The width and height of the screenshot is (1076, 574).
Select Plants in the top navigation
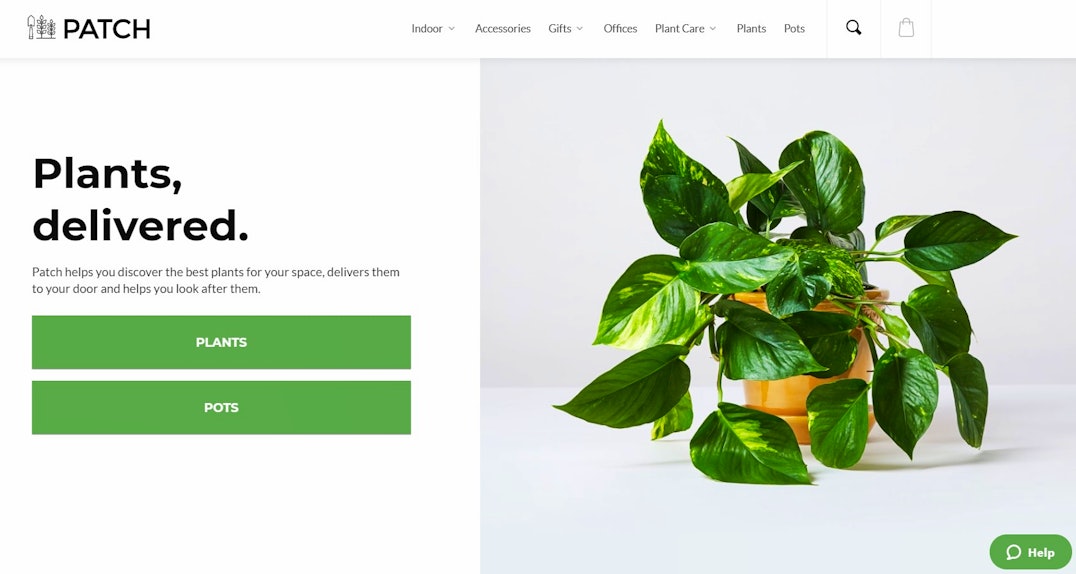point(751,29)
